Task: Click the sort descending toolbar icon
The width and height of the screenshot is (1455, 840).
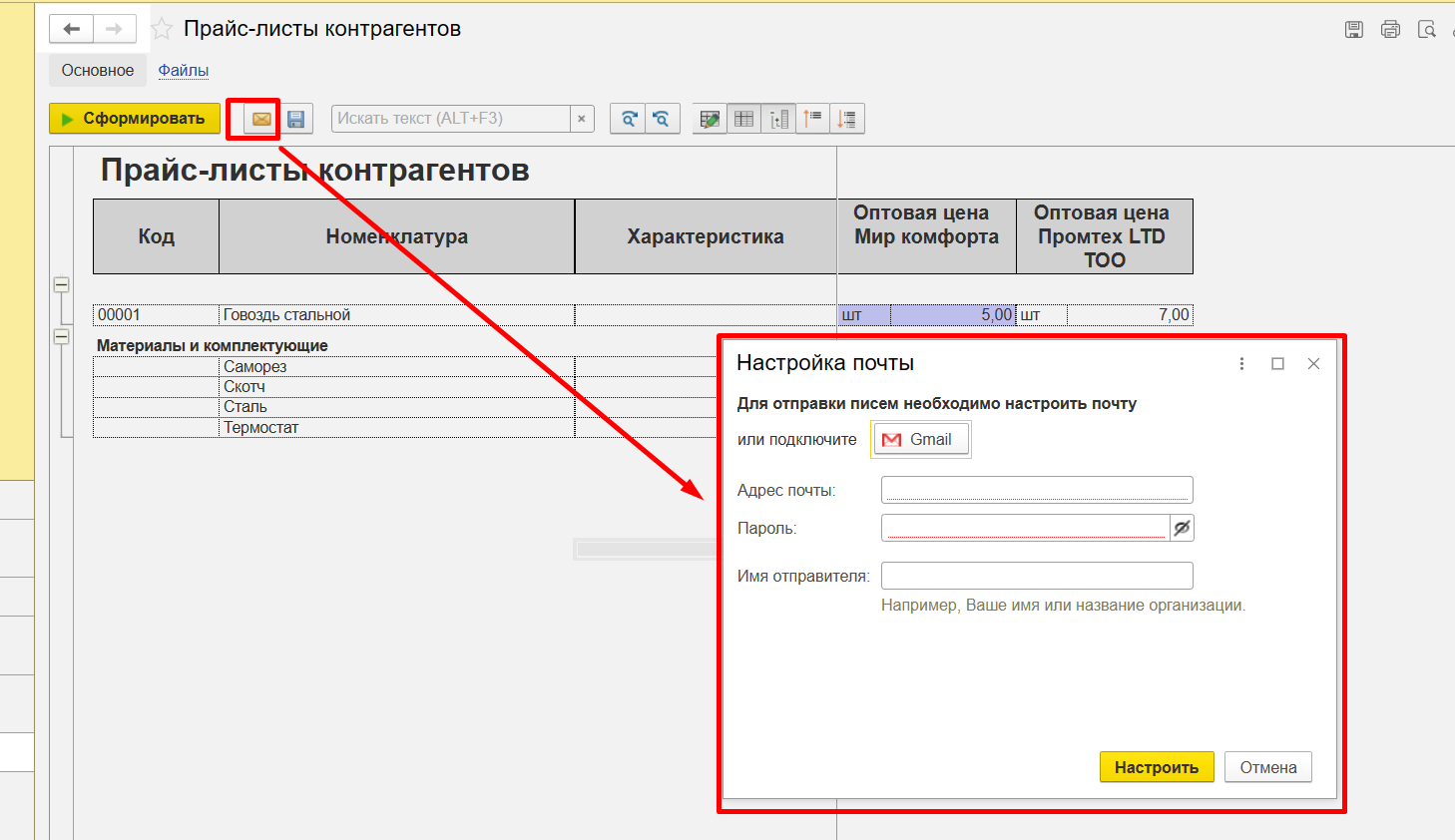Action: [847, 119]
